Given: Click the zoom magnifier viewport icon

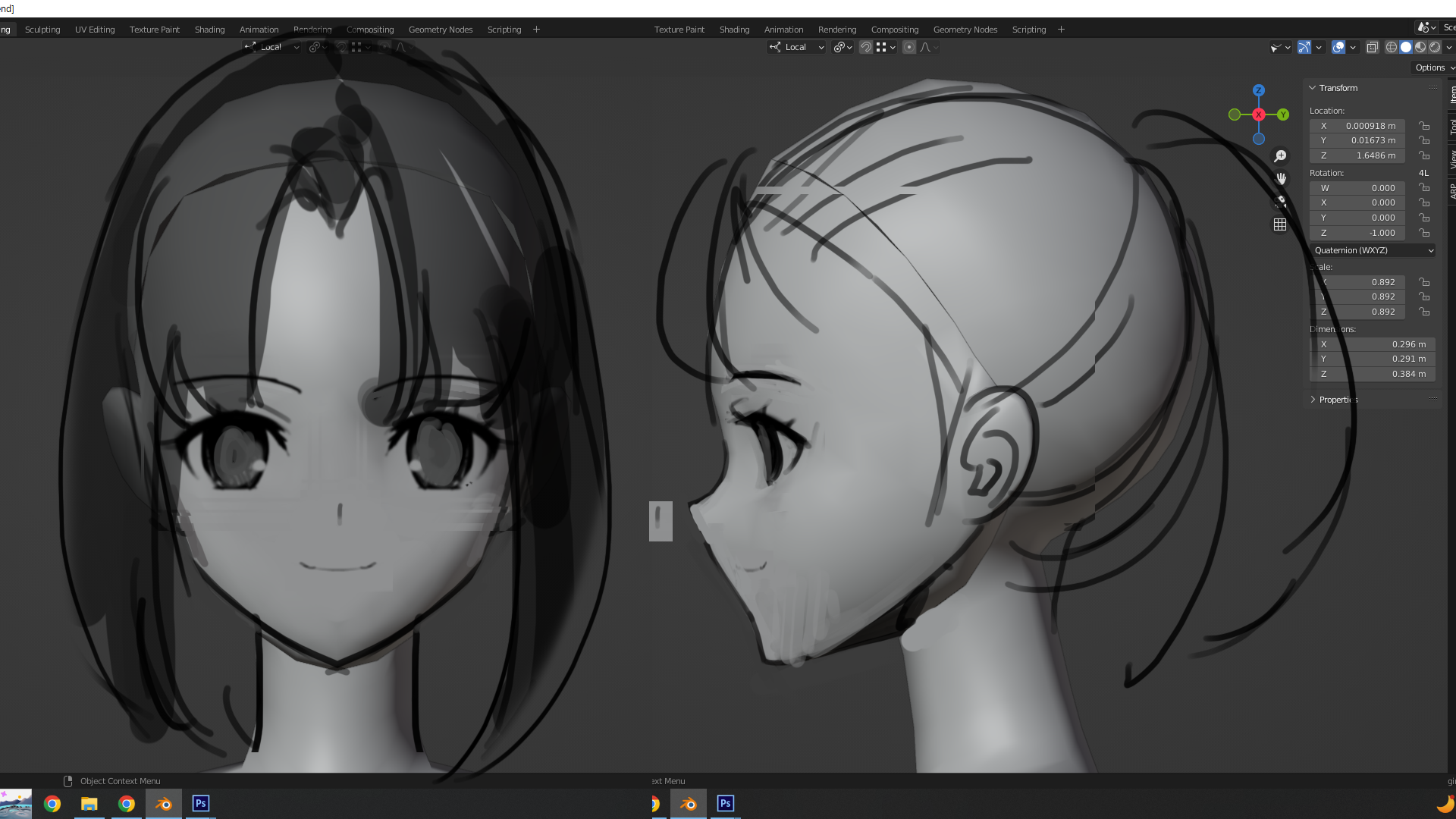Looking at the screenshot, I should pos(1280,156).
